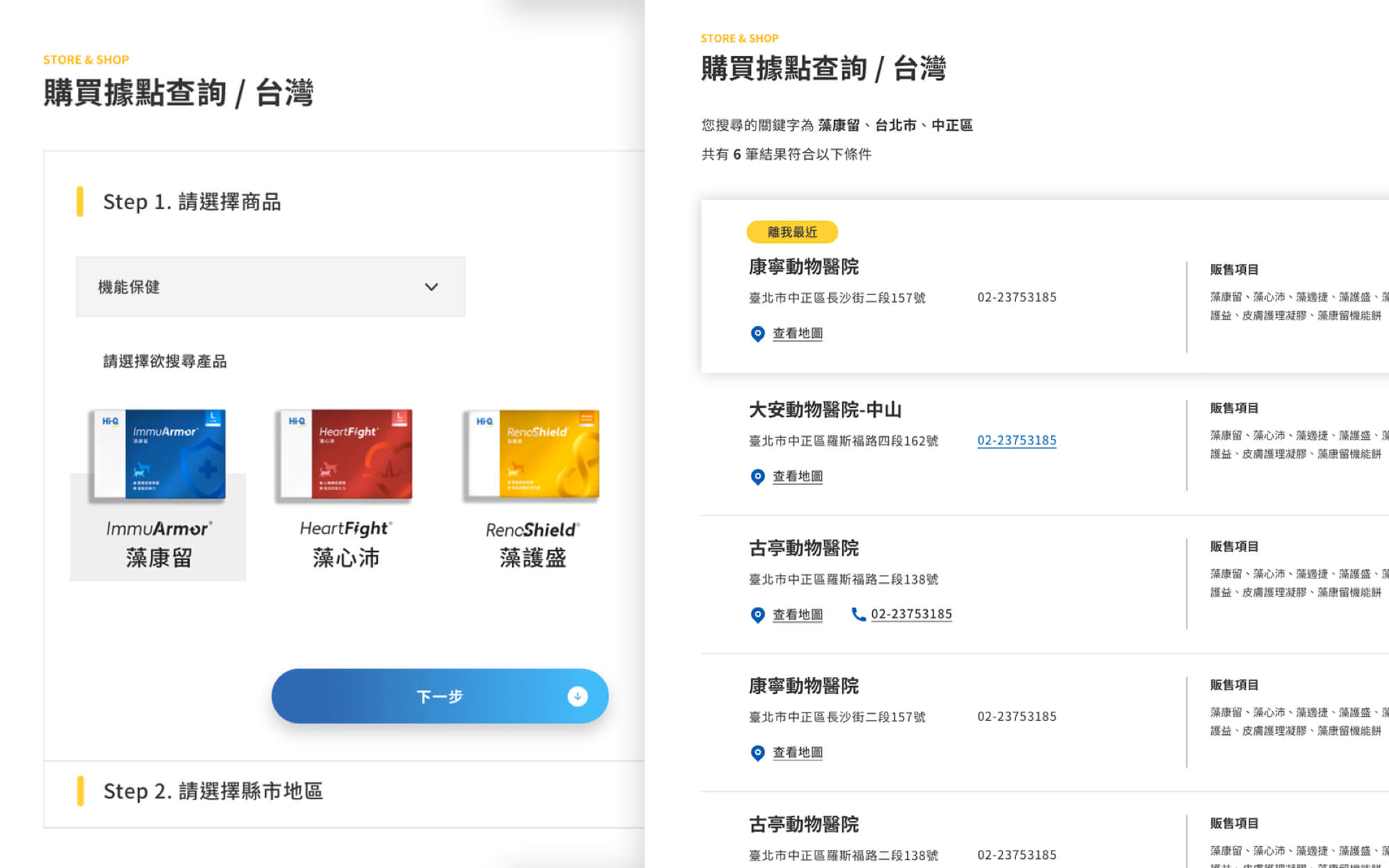
Task: Click map pin icon for second 康寧動物醫院
Action: [x=758, y=753]
